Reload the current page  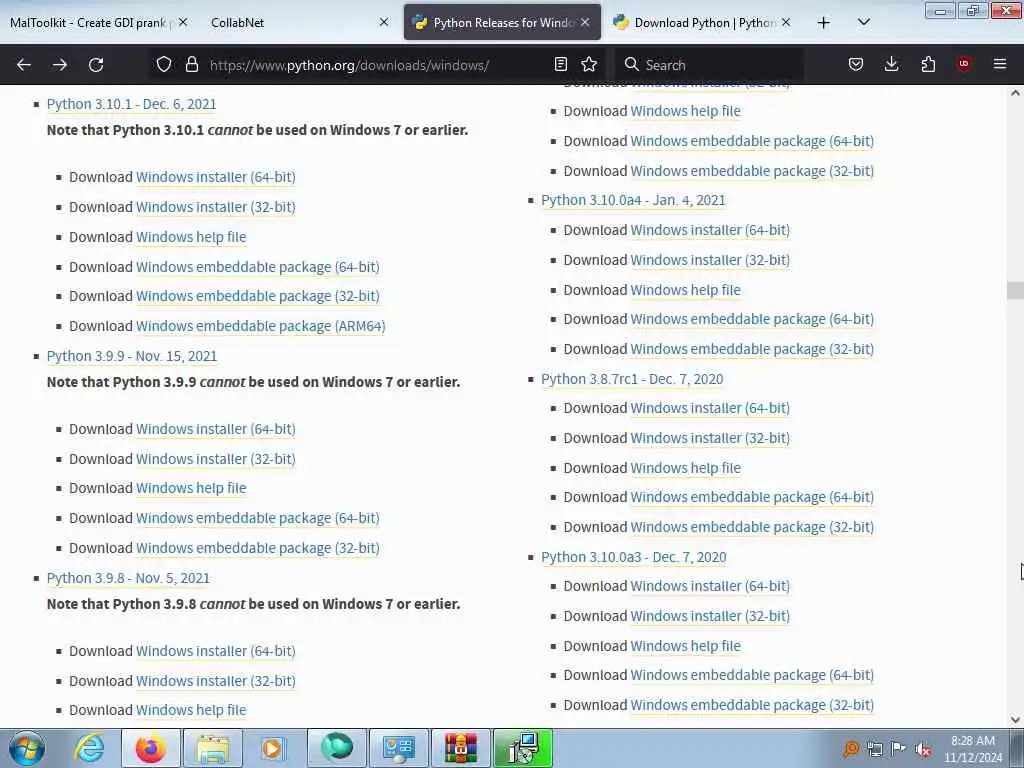click(x=96, y=65)
